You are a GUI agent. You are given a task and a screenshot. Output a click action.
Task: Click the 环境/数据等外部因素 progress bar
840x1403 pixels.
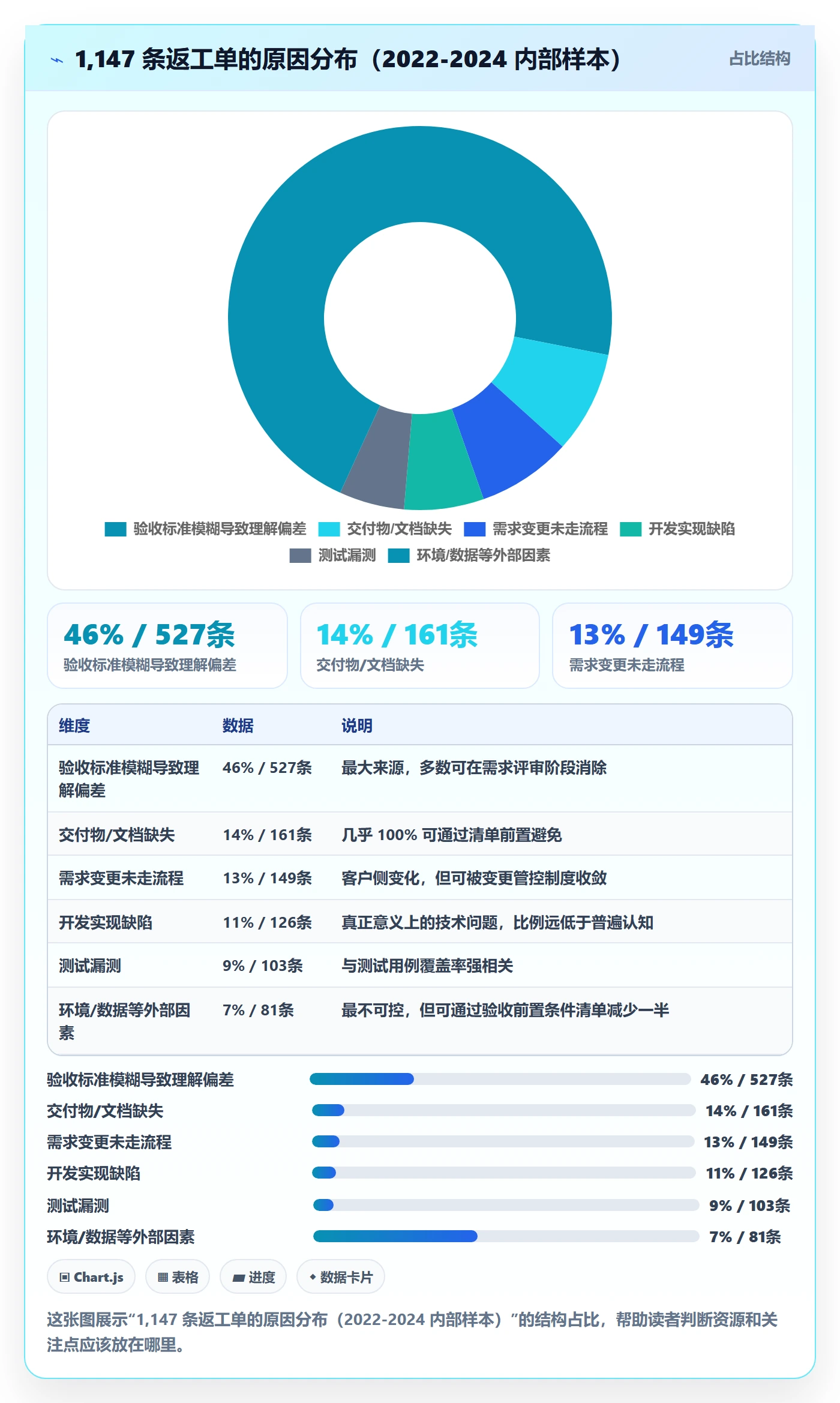pos(506,1236)
